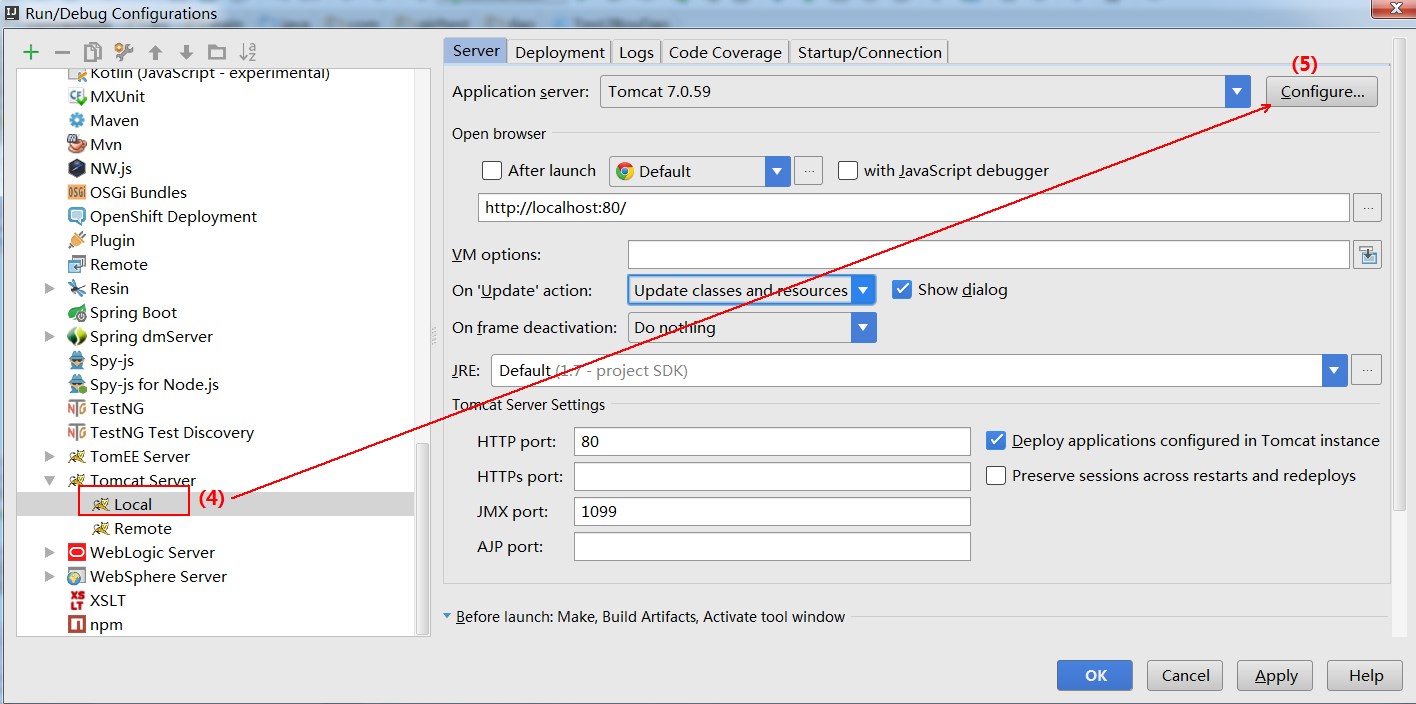Switch to the Logs tab
The height and width of the screenshot is (704, 1416).
(x=636, y=52)
